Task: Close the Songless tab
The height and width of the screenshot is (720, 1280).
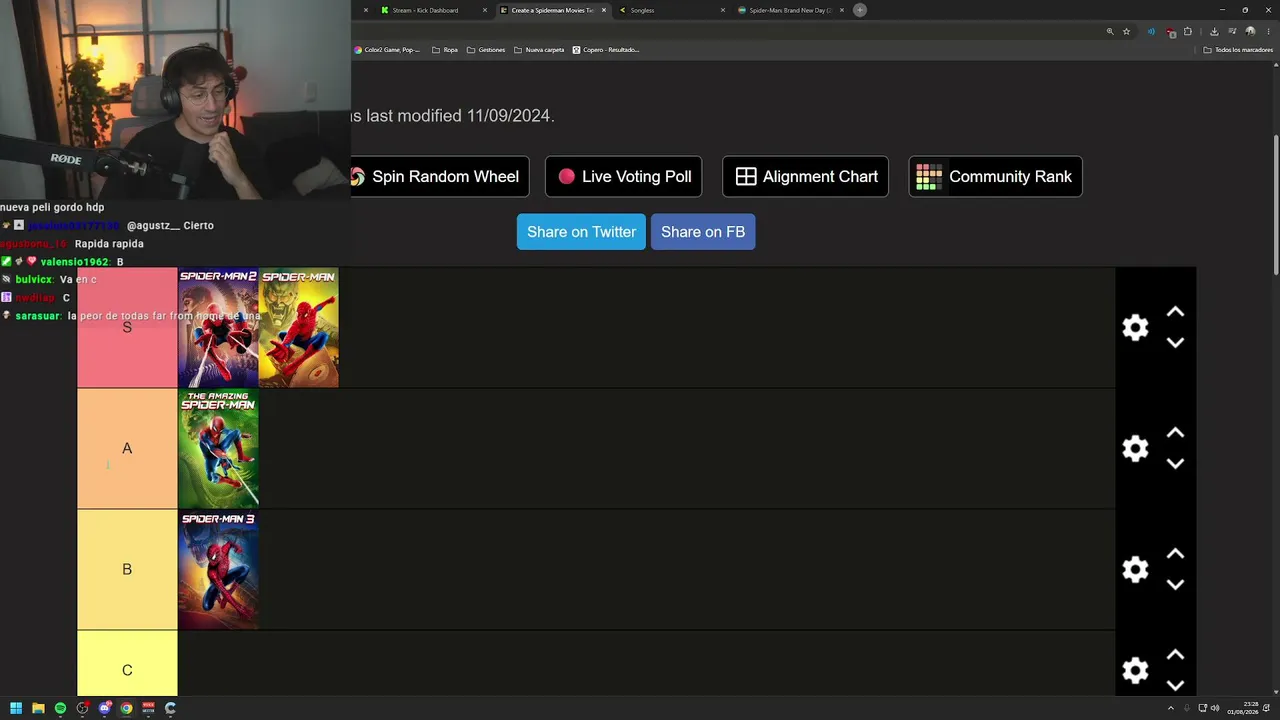Action: coord(723,10)
